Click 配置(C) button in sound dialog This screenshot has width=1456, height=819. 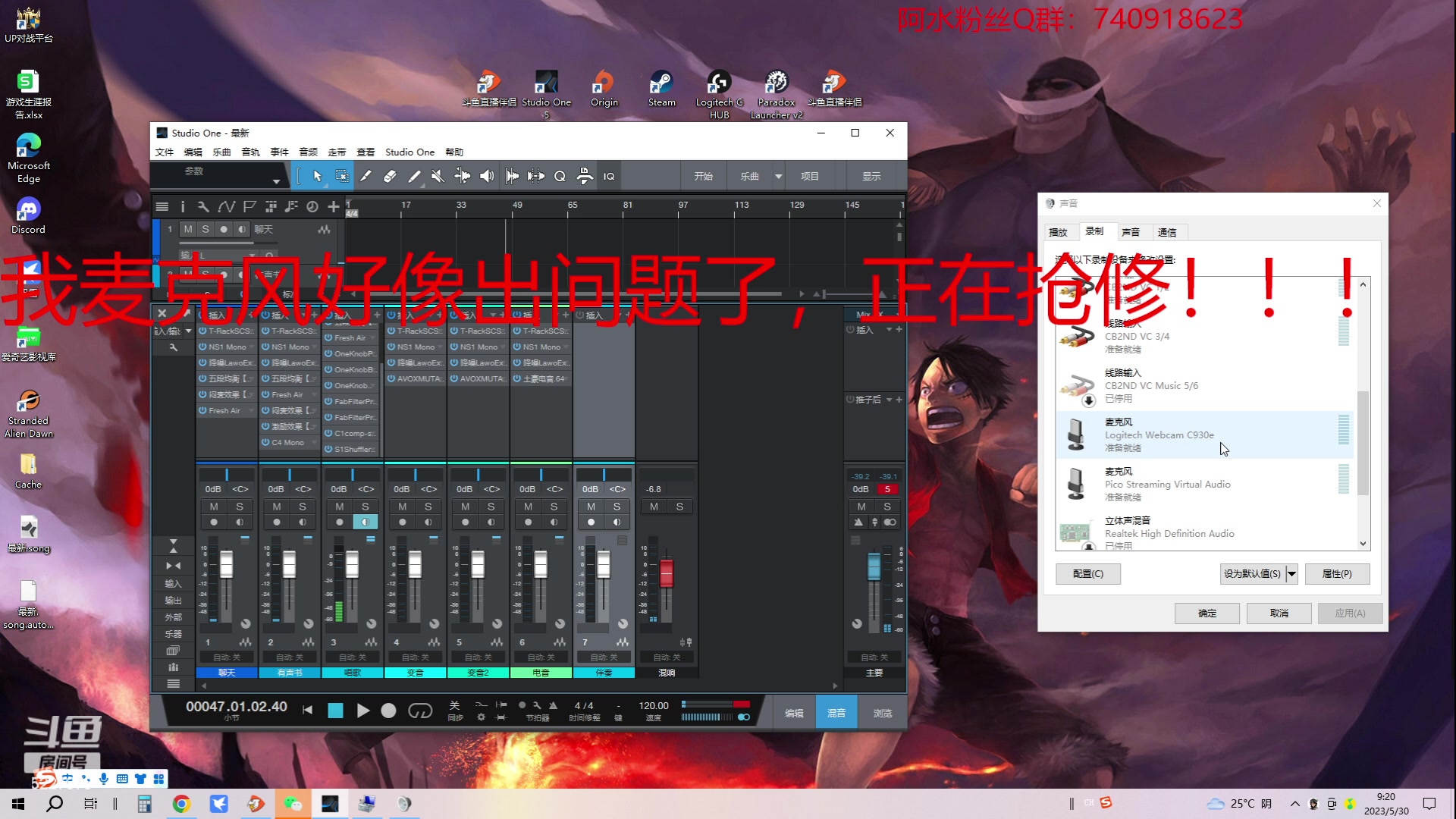click(x=1087, y=574)
